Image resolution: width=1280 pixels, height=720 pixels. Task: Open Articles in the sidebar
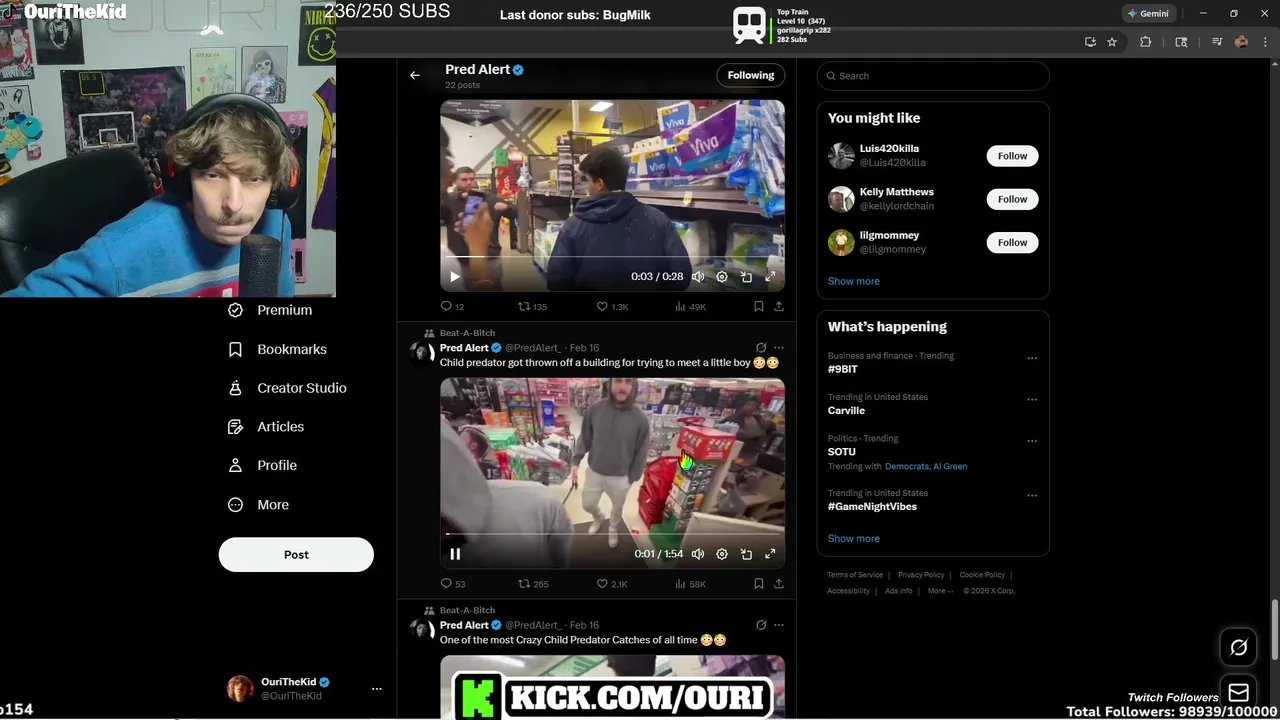coord(266,427)
